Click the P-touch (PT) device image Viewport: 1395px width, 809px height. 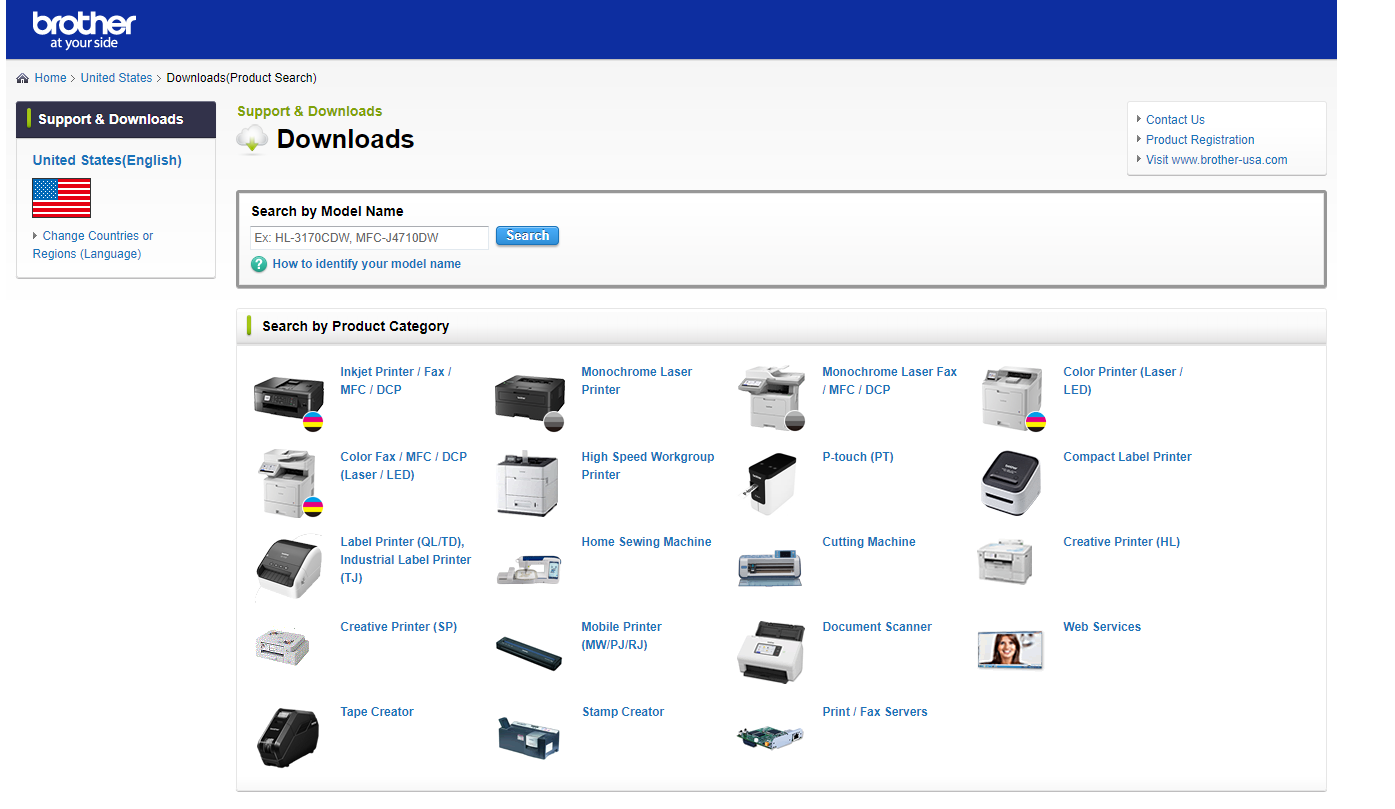coord(771,483)
